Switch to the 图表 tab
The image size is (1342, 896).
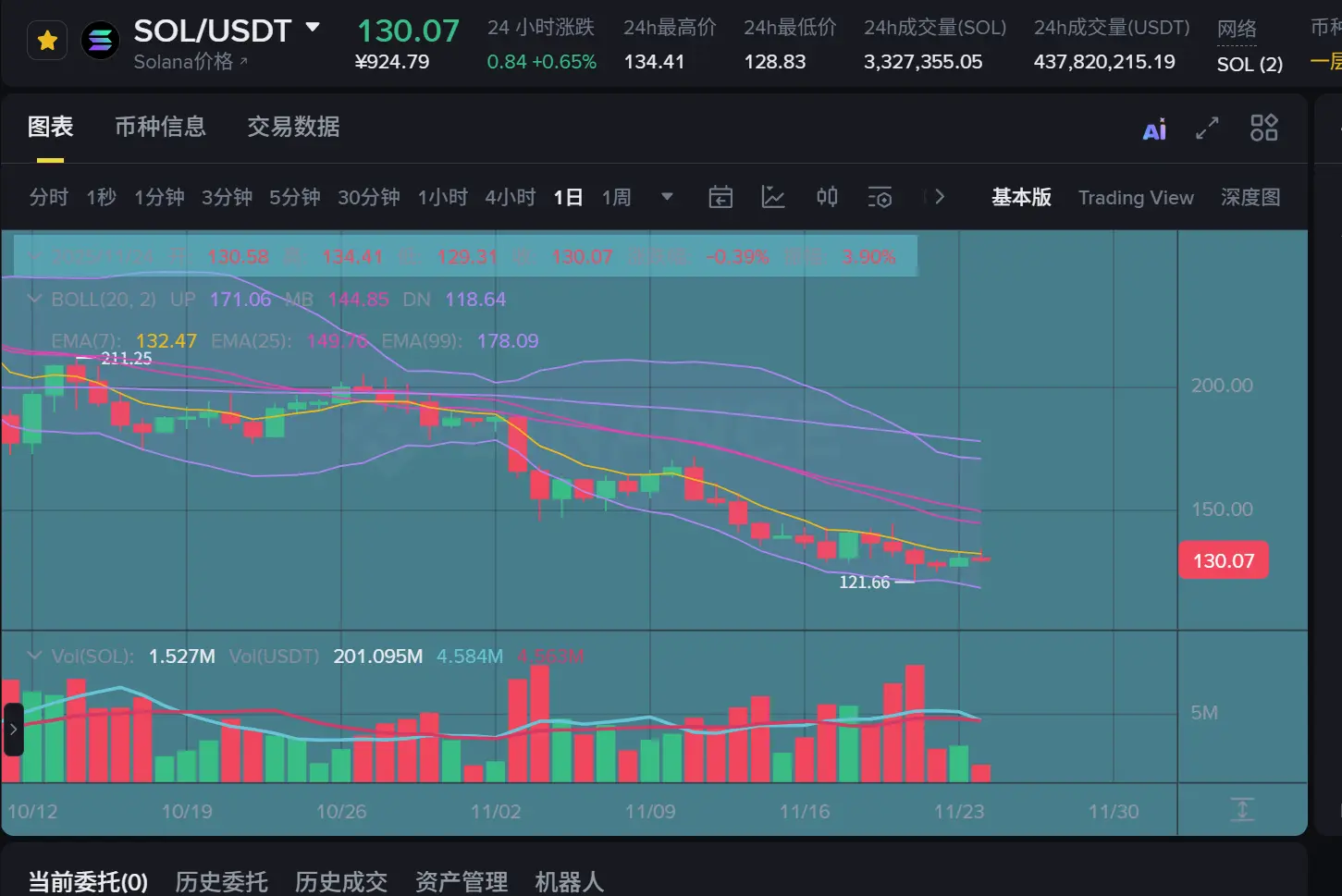click(x=50, y=127)
